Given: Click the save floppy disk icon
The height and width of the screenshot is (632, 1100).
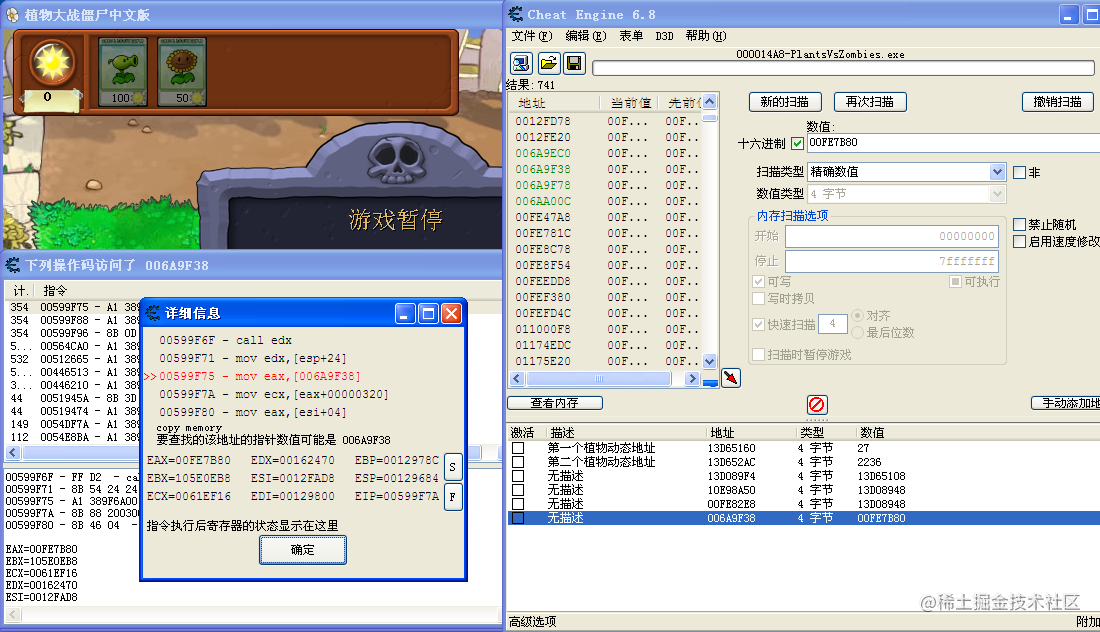Looking at the screenshot, I should pos(574,64).
